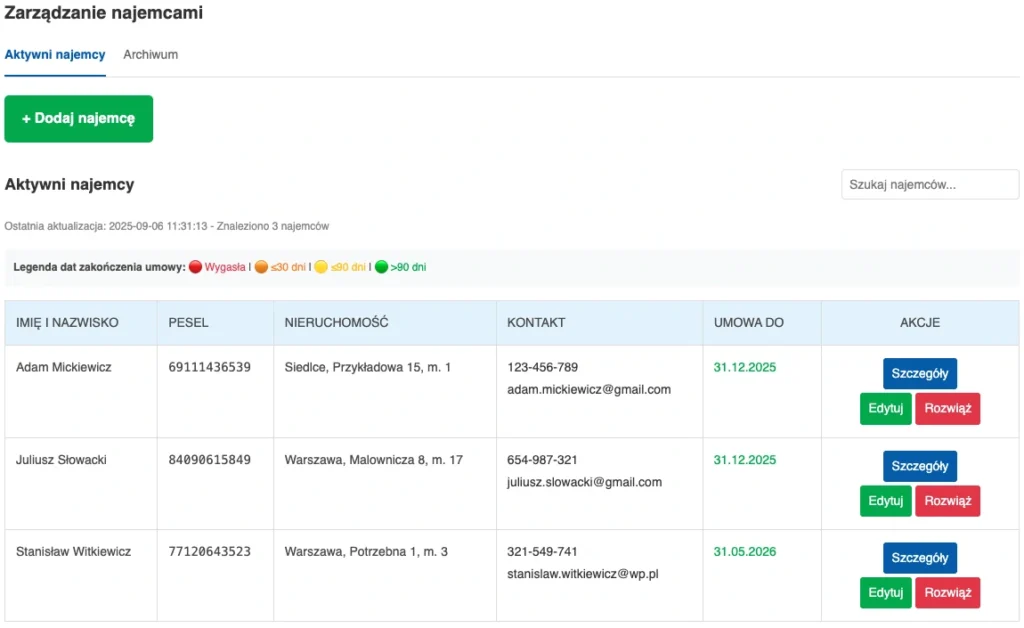This screenshot has width=1024, height=628.
Task: Show Szczegóły for Stanisław Witkiewicz
Action: (919, 558)
